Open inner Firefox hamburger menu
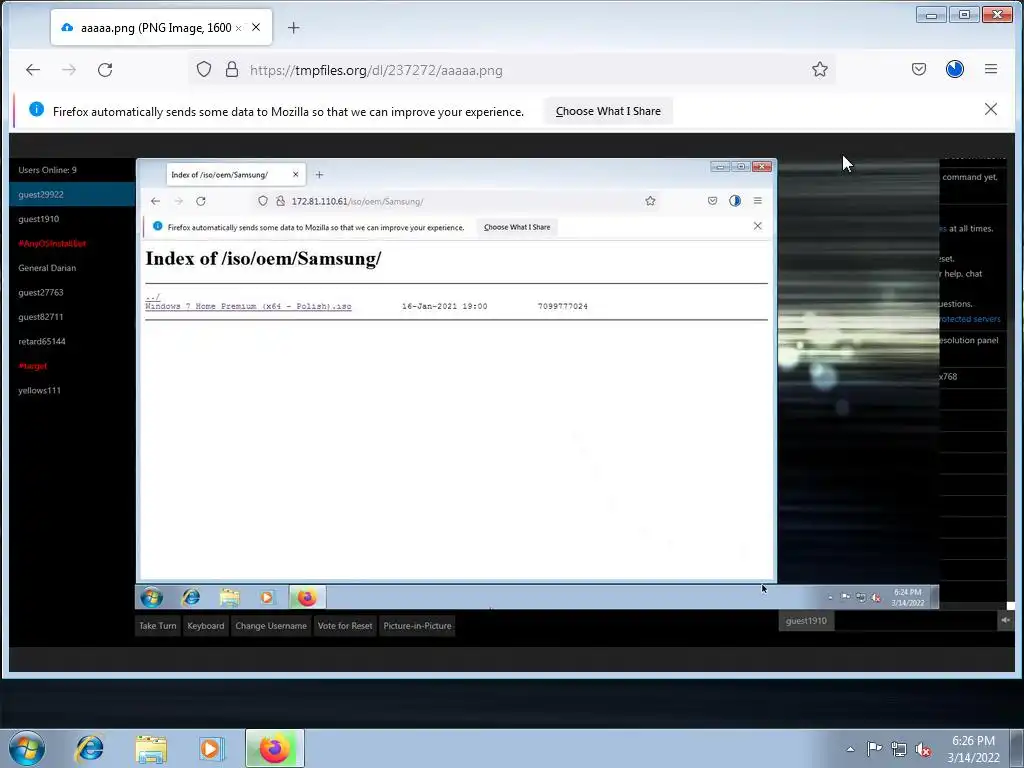The height and width of the screenshot is (768, 1024). pos(758,201)
